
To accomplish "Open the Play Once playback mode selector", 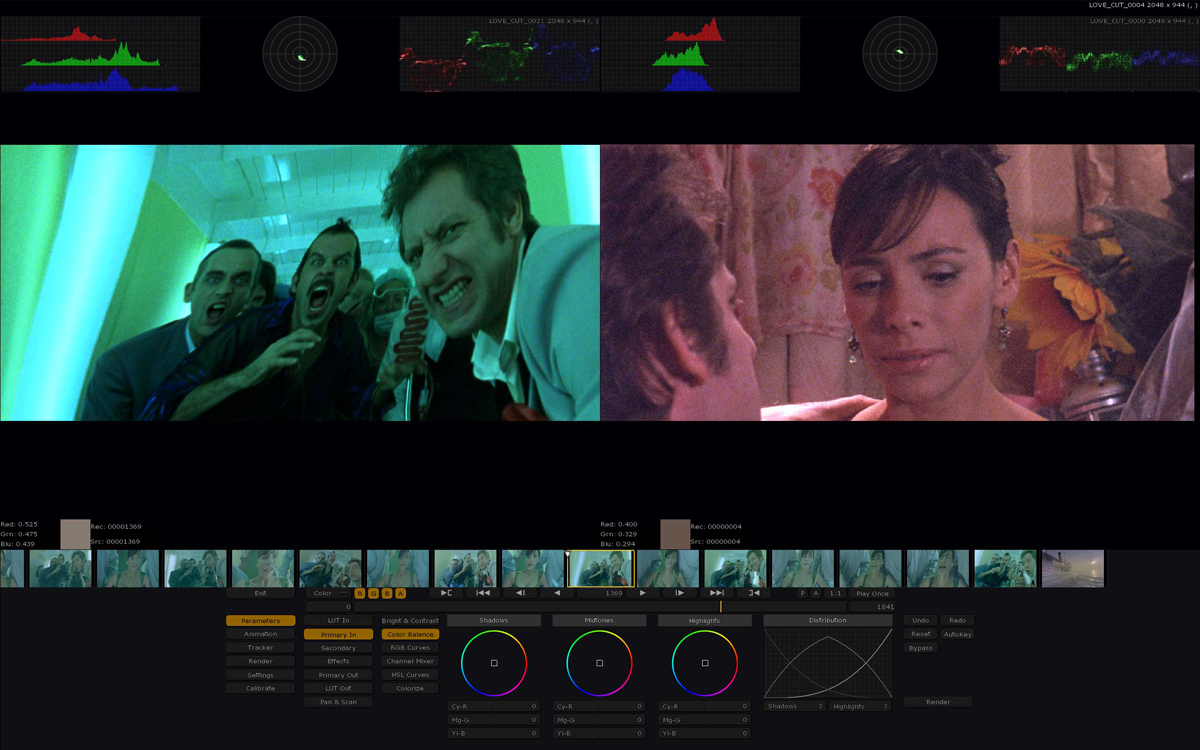I will click(872, 593).
